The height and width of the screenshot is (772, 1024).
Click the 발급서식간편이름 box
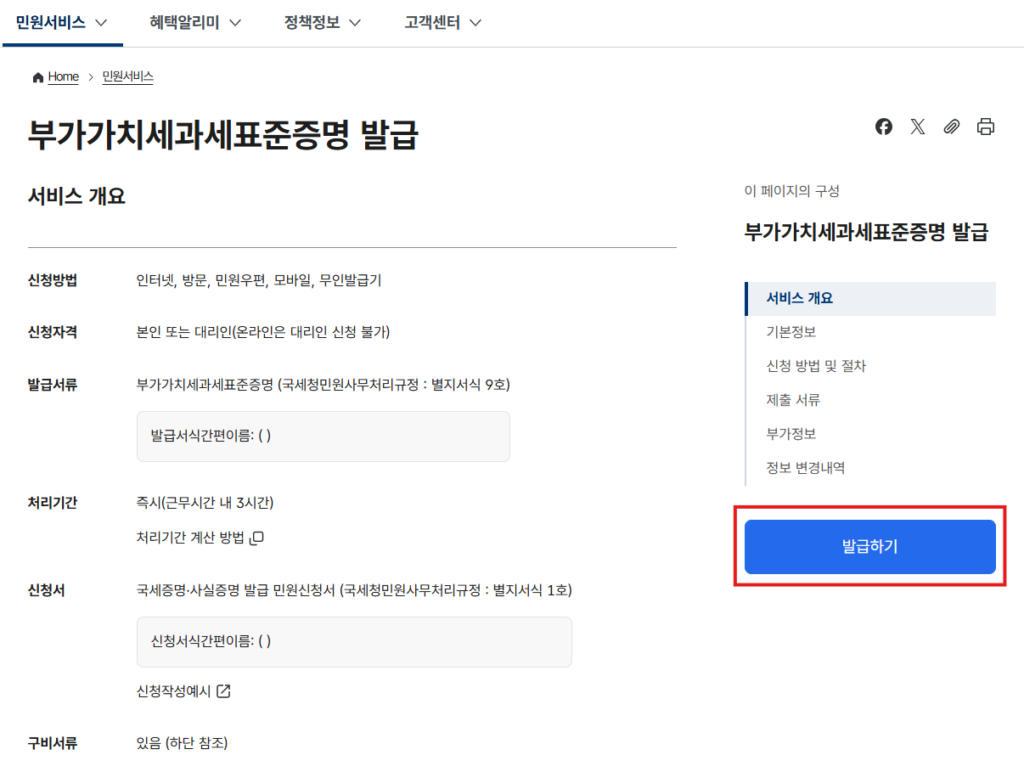(323, 436)
